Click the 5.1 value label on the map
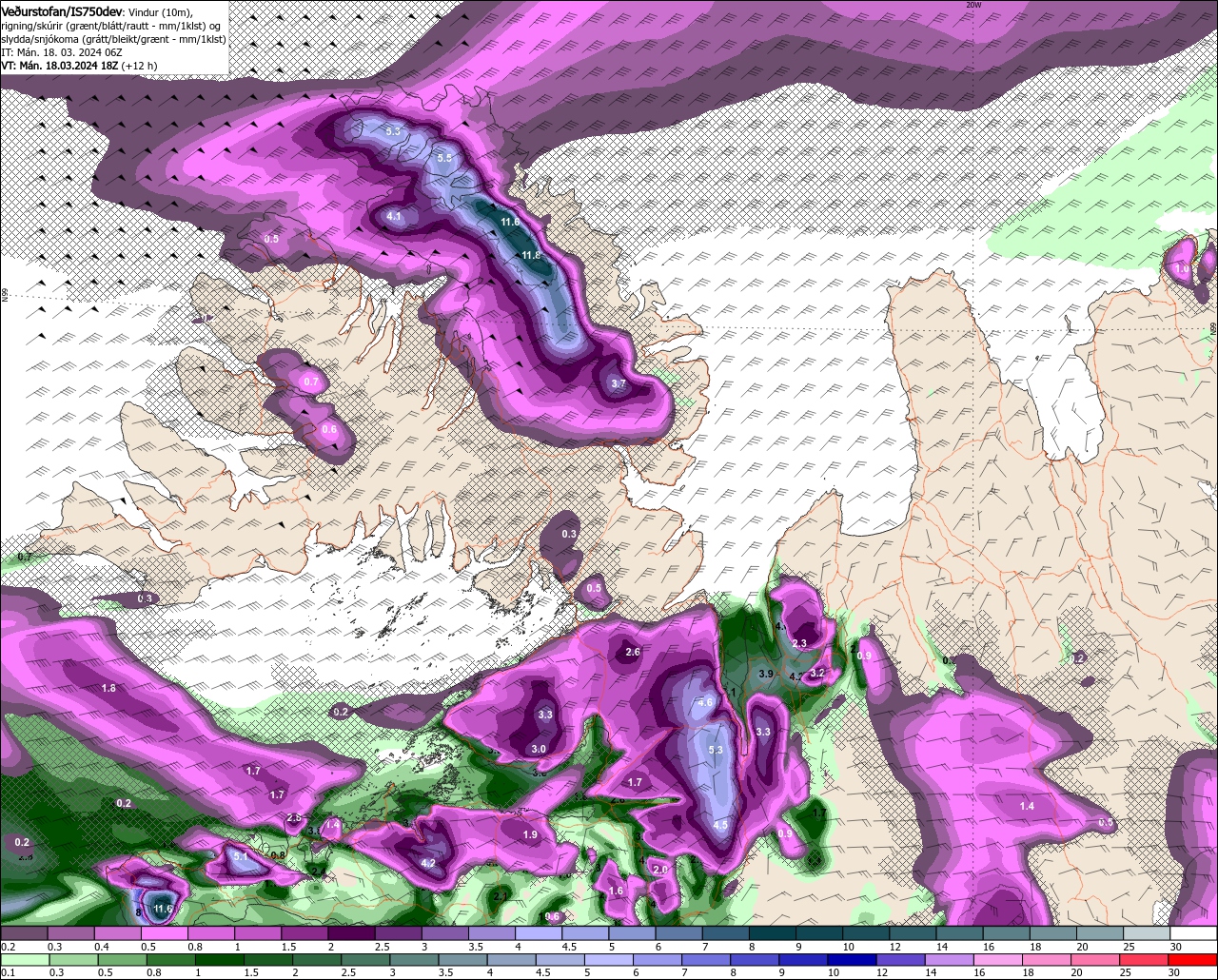This screenshot has height=980, width=1218. [241, 856]
